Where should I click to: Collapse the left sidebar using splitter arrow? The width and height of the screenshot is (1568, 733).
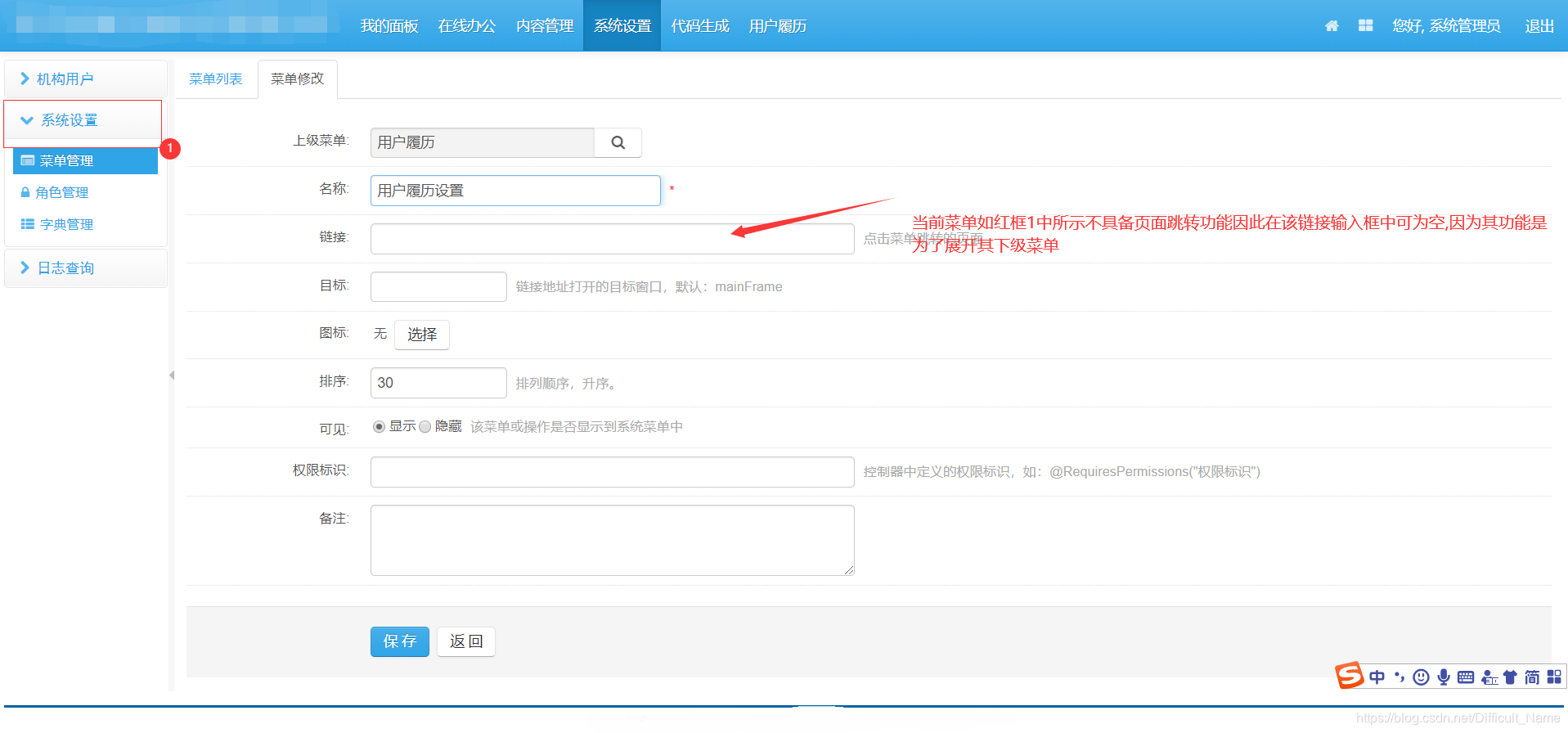tap(172, 375)
